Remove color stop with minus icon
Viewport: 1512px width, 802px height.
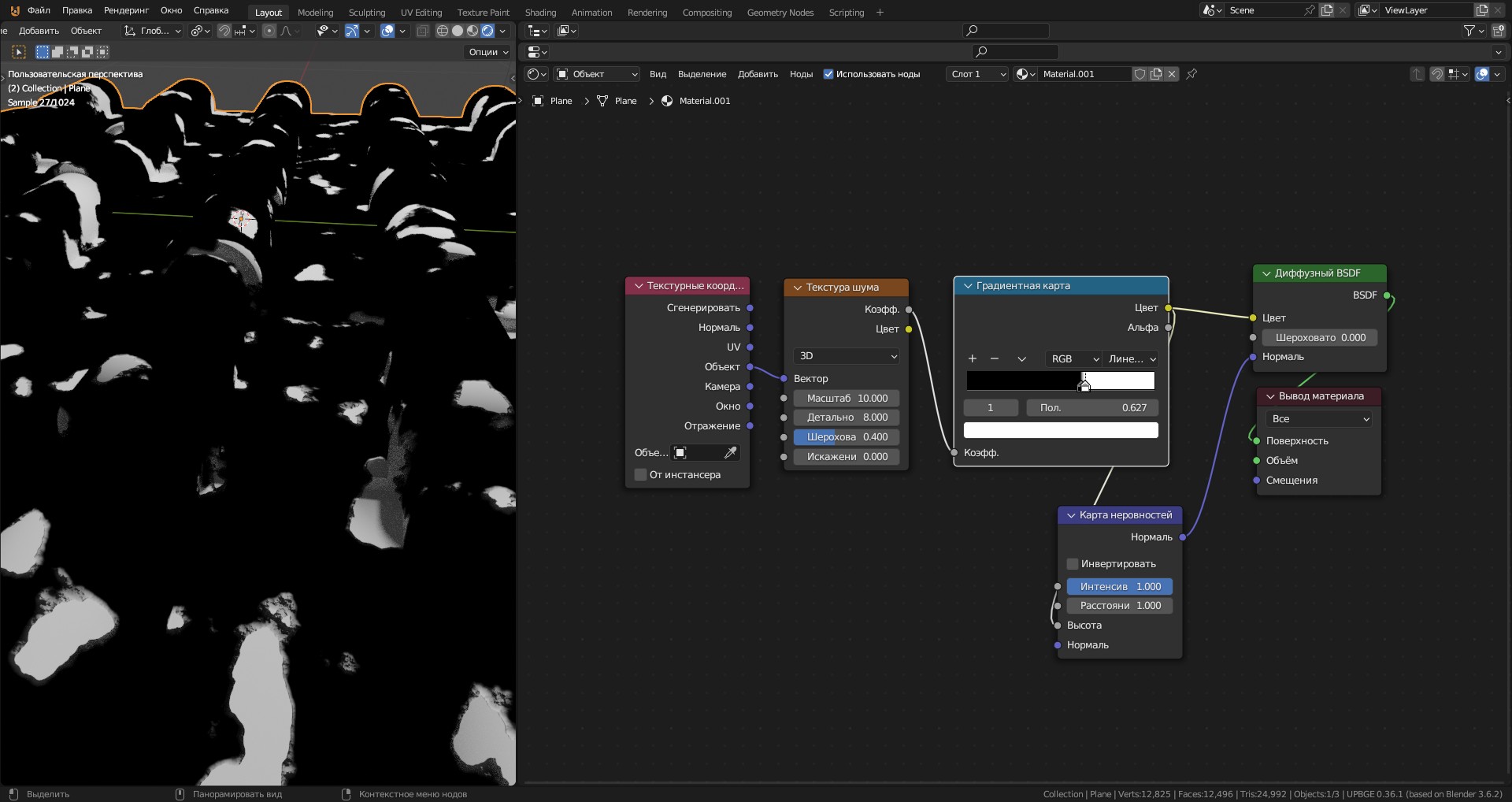(995, 358)
